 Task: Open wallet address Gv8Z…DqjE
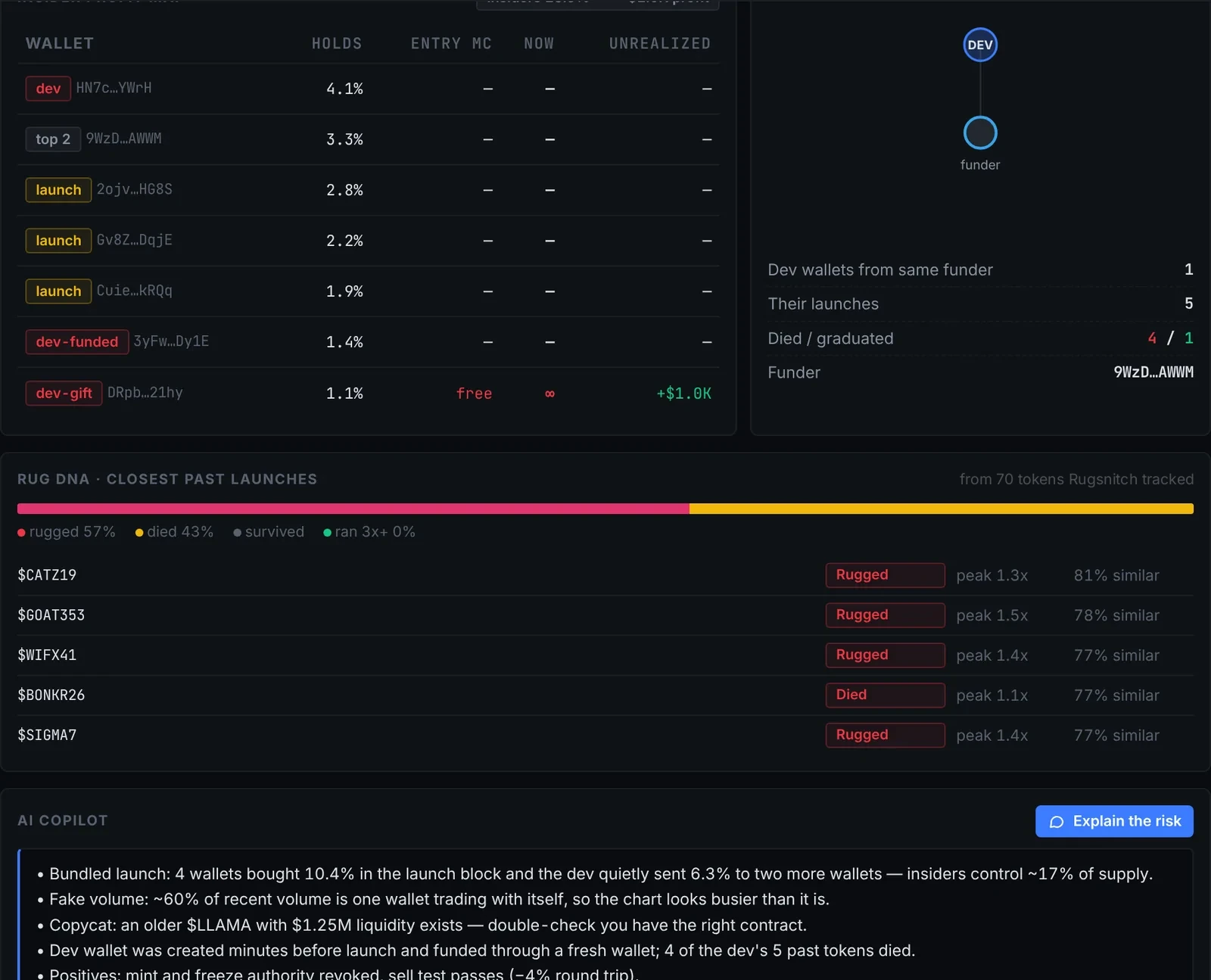(134, 240)
